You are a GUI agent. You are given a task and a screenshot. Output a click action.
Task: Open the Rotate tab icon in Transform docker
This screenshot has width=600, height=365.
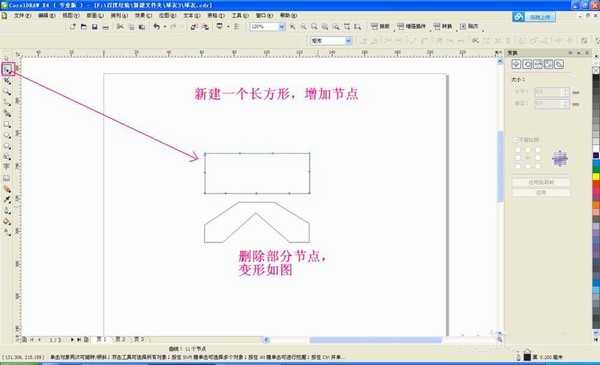click(x=527, y=65)
